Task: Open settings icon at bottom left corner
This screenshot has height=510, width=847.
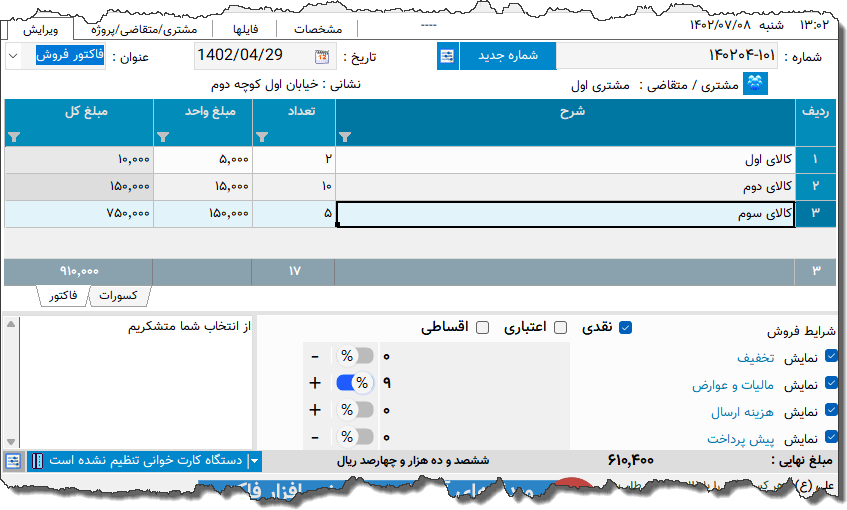Action: [x=13, y=461]
